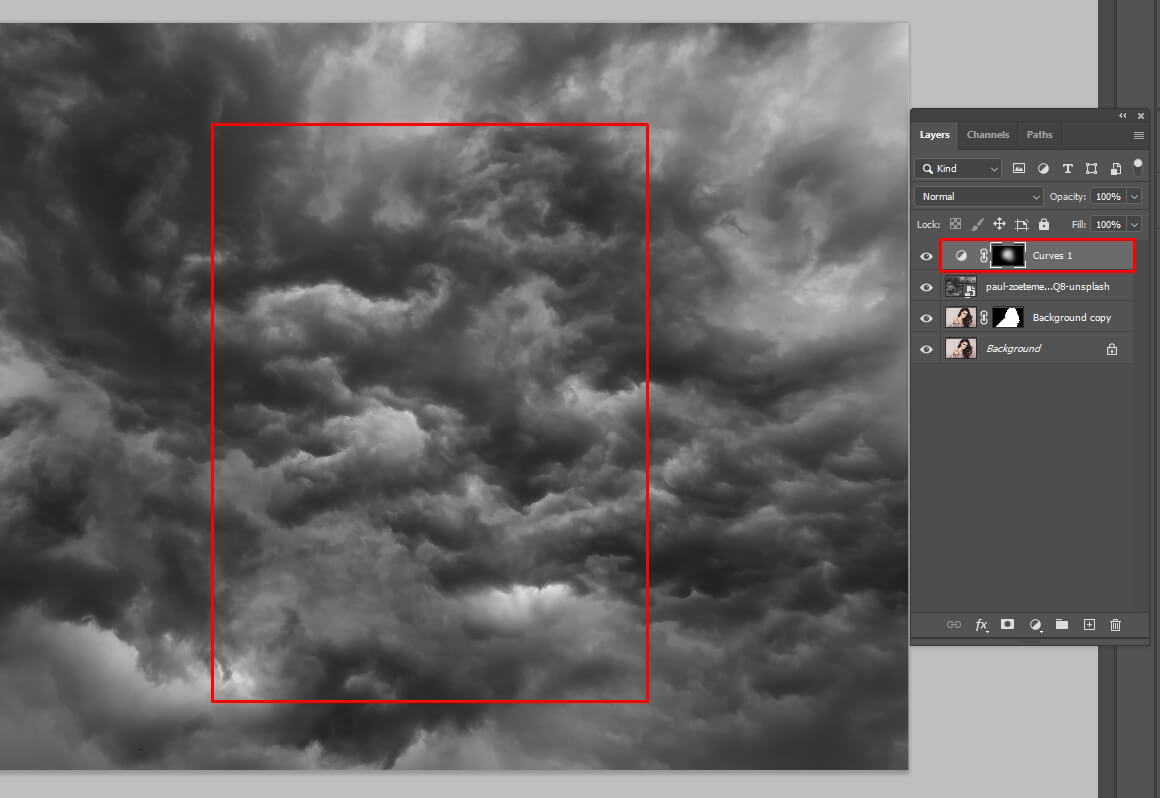The width and height of the screenshot is (1160, 798).
Task: Hide the Curves 1 layer
Action: [926, 256]
